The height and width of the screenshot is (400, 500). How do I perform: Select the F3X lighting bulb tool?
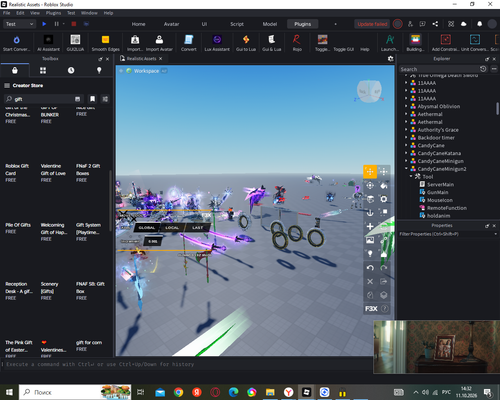pyautogui.click(x=370, y=254)
